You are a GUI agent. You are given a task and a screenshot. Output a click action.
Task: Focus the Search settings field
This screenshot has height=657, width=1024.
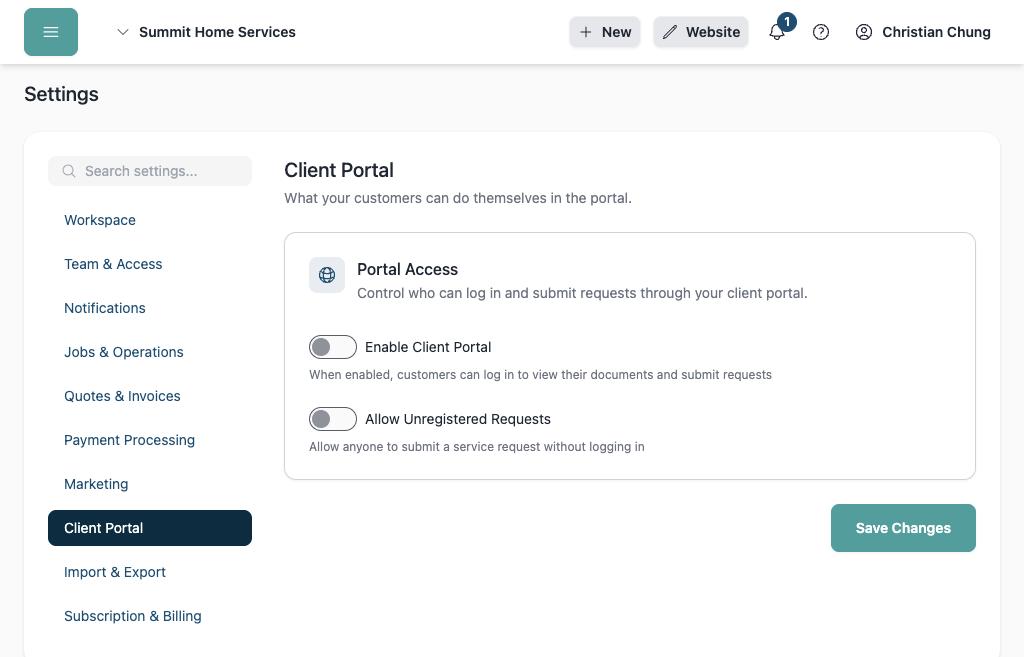point(150,171)
